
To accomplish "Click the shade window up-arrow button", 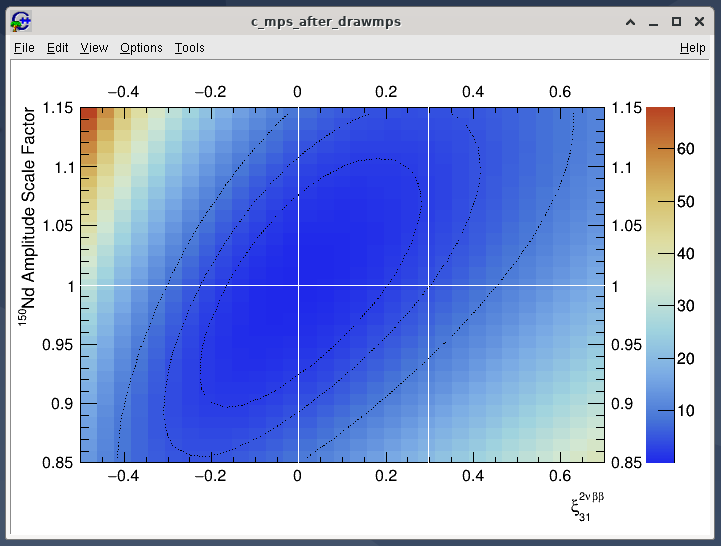I will (630, 22).
